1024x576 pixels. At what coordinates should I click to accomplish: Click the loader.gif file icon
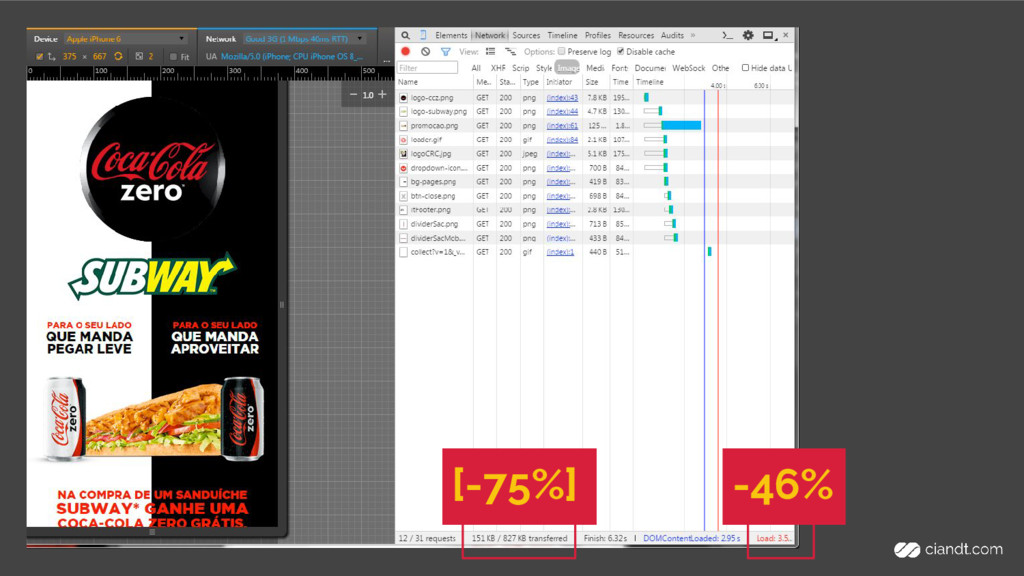pyautogui.click(x=404, y=140)
